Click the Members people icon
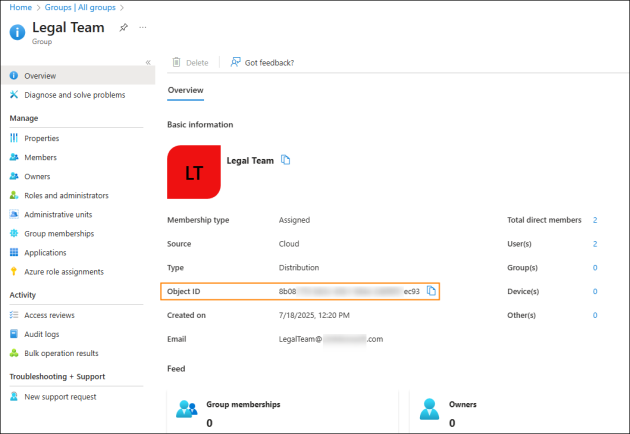The image size is (630, 434). tap(14, 157)
